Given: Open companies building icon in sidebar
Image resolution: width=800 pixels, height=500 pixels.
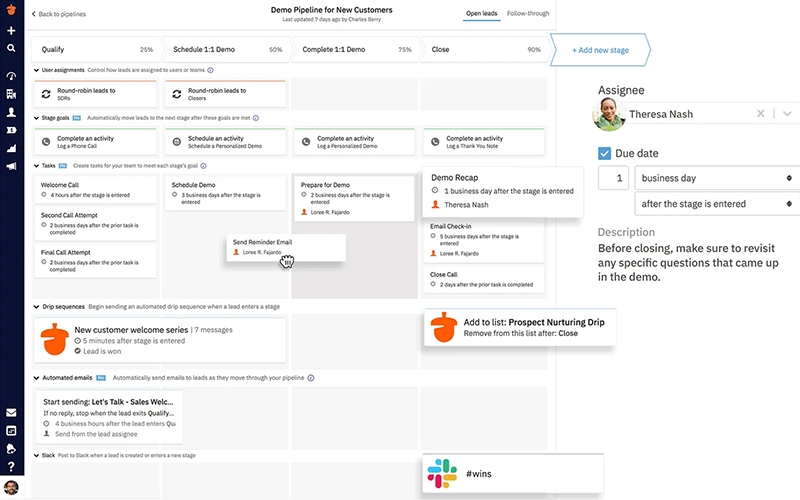Looking at the screenshot, I should pos(11,94).
